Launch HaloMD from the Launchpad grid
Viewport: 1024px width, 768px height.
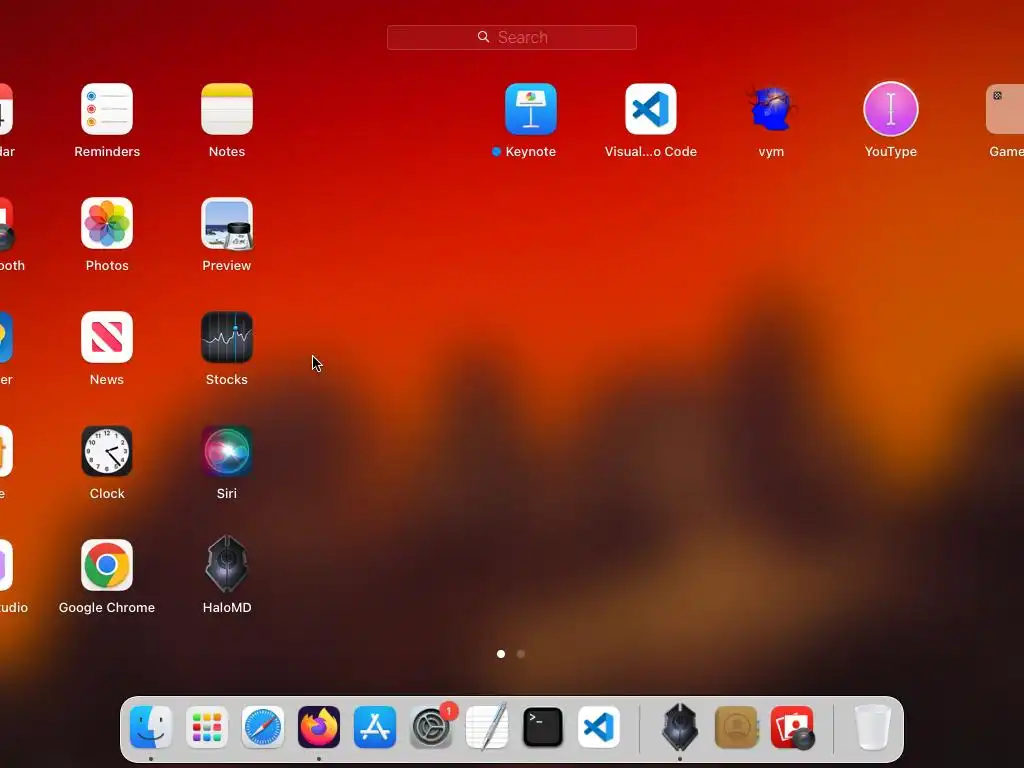227,565
